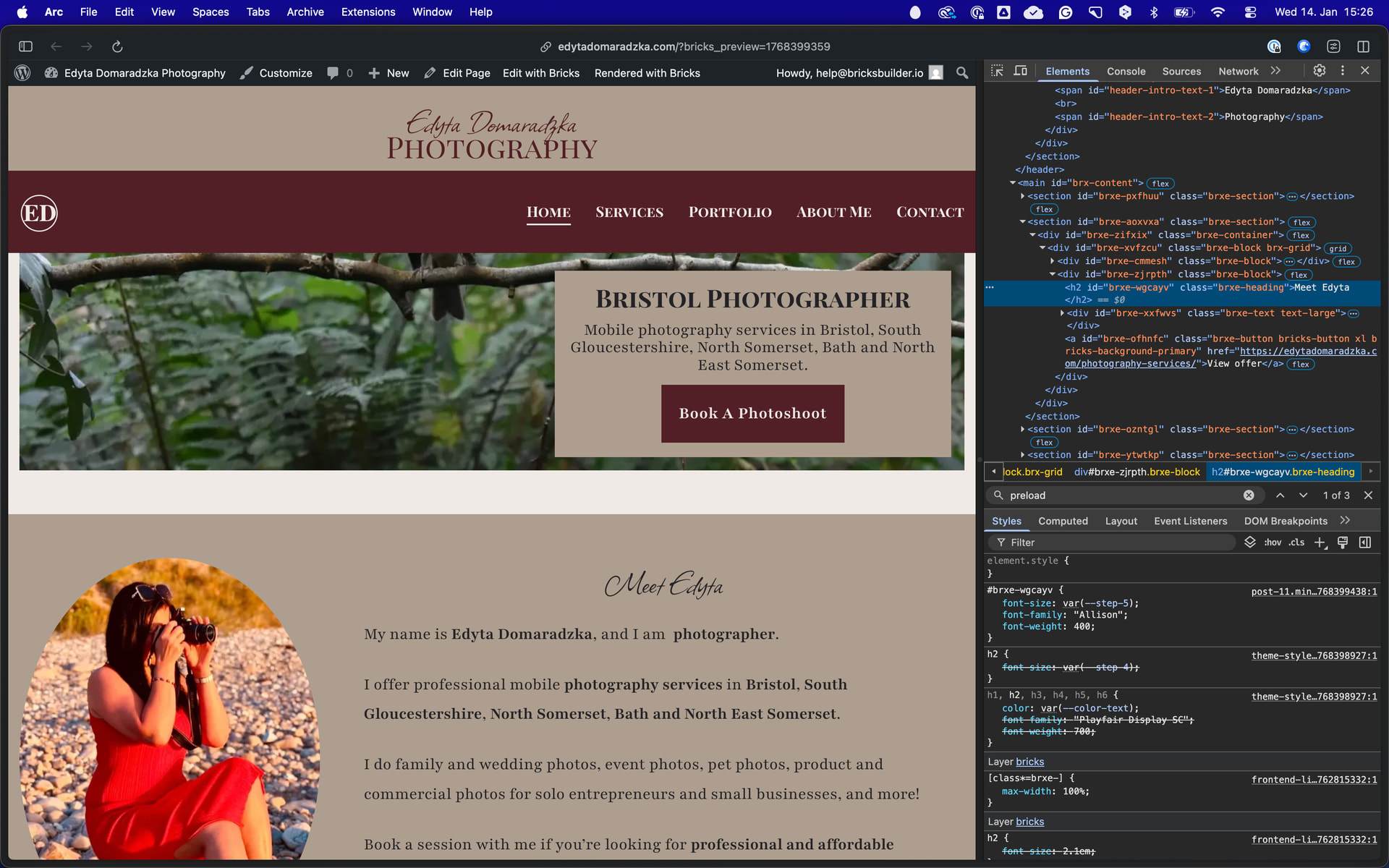Toggle the device emulation toolbar
The width and height of the screenshot is (1389, 868).
(1021, 70)
